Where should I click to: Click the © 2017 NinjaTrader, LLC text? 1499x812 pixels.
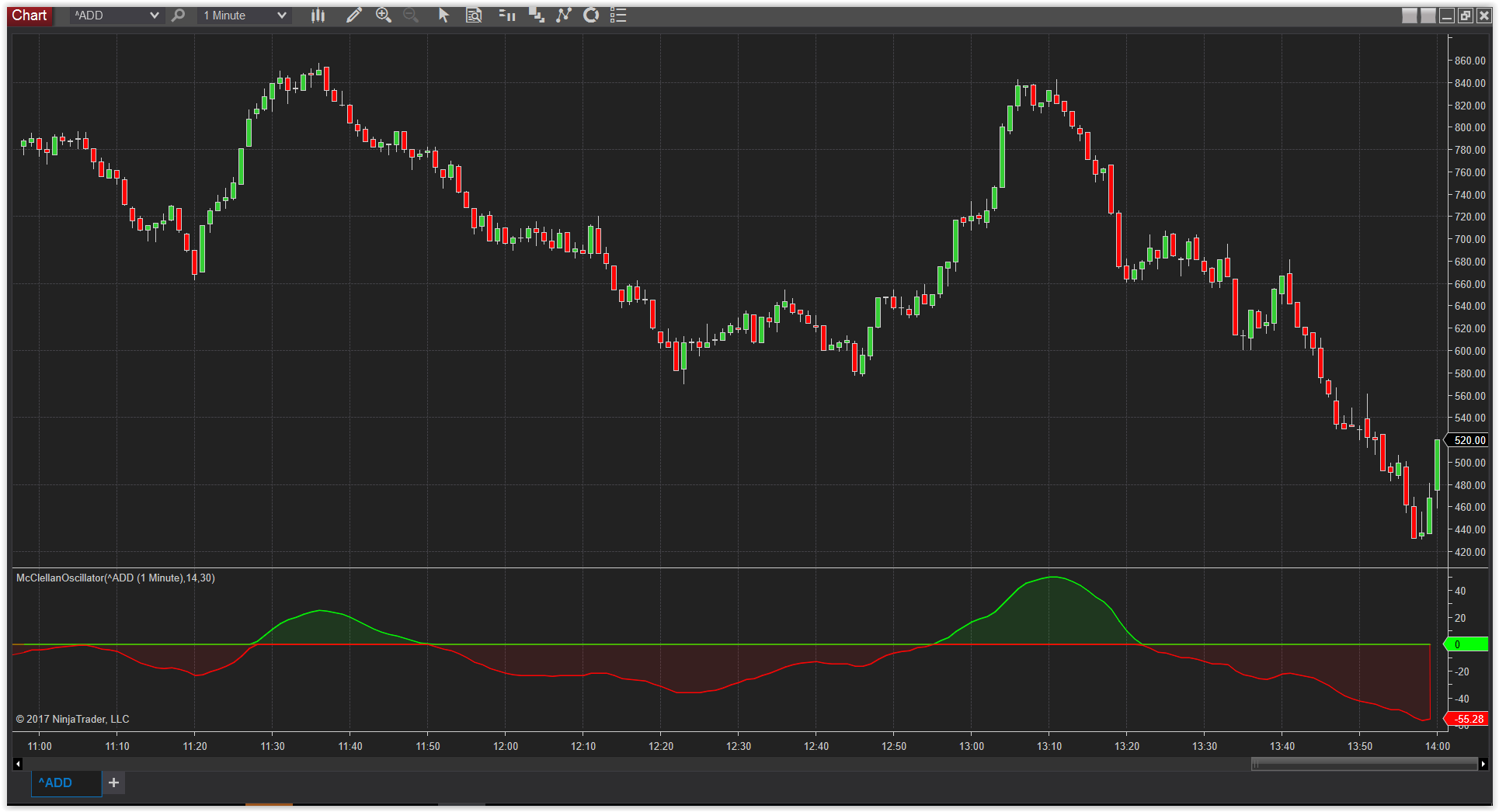coord(72,719)
